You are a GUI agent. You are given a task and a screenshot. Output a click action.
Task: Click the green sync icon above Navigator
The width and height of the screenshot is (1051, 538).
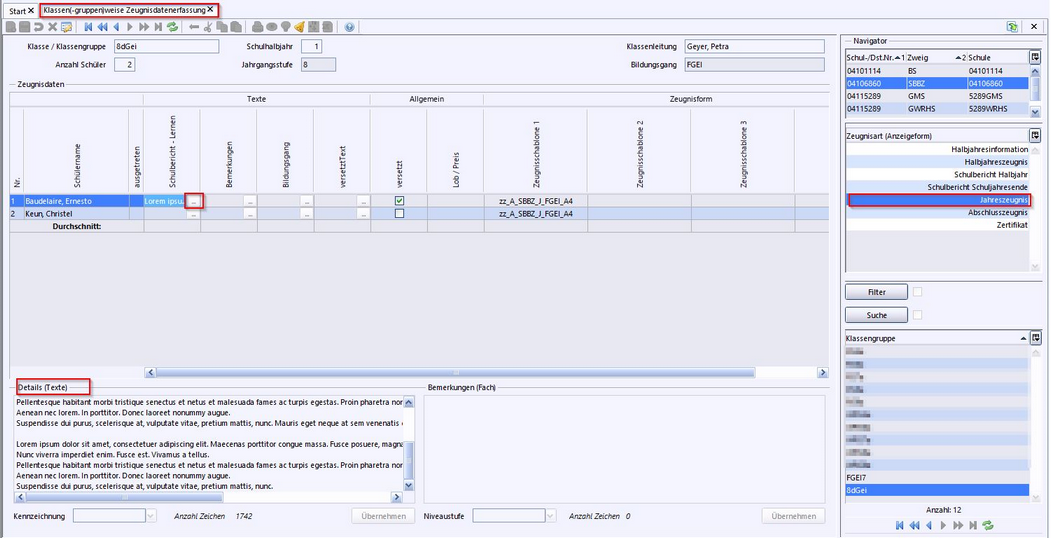click(1012, 27)
